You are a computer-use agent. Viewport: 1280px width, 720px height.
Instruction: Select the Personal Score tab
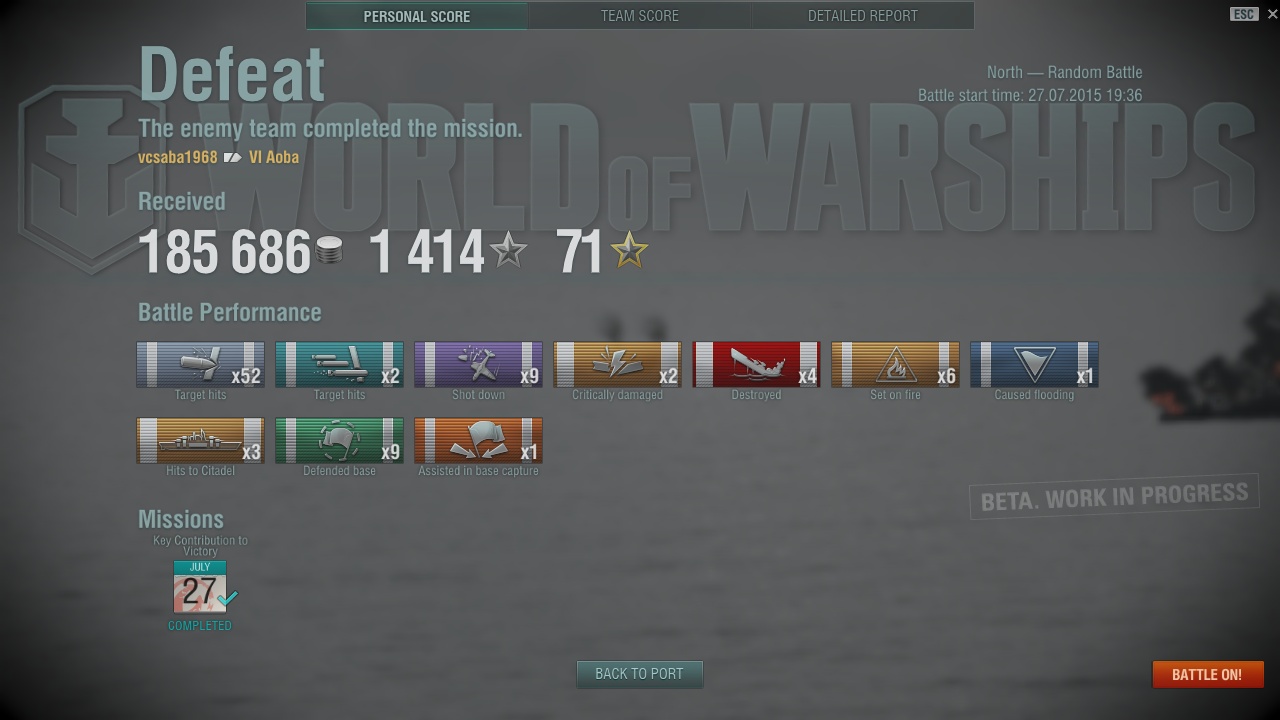(x=417, y=16)
